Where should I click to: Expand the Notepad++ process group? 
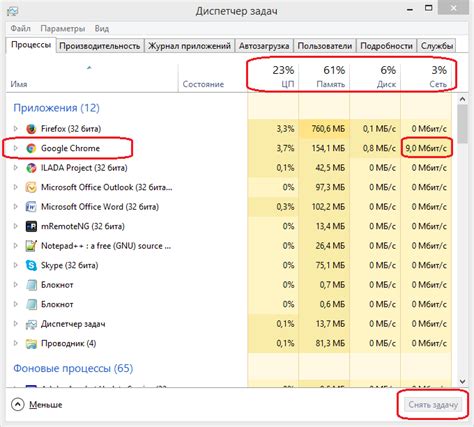15,245
